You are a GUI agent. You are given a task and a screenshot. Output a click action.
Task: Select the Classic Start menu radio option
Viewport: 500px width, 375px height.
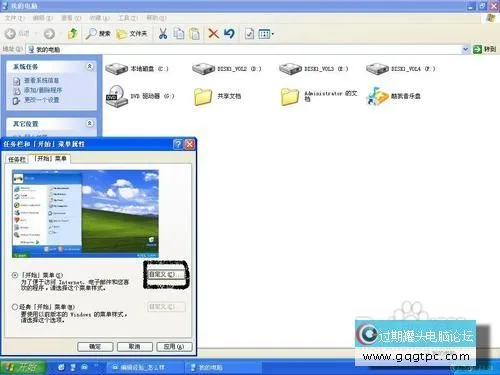point(15,307)
